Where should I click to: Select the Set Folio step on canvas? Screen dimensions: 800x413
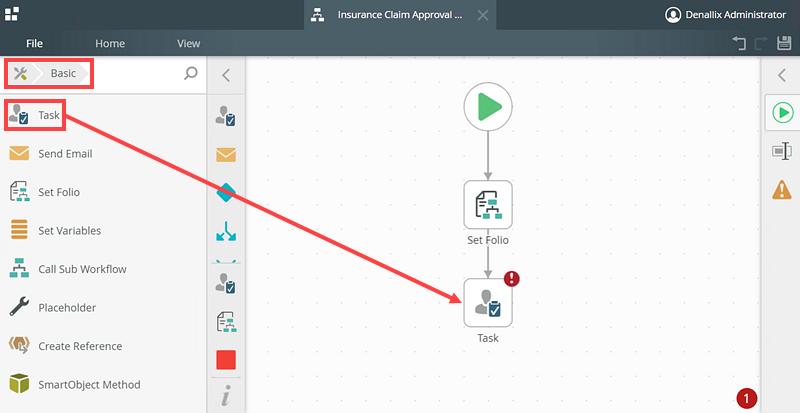(x=488, y=205)
